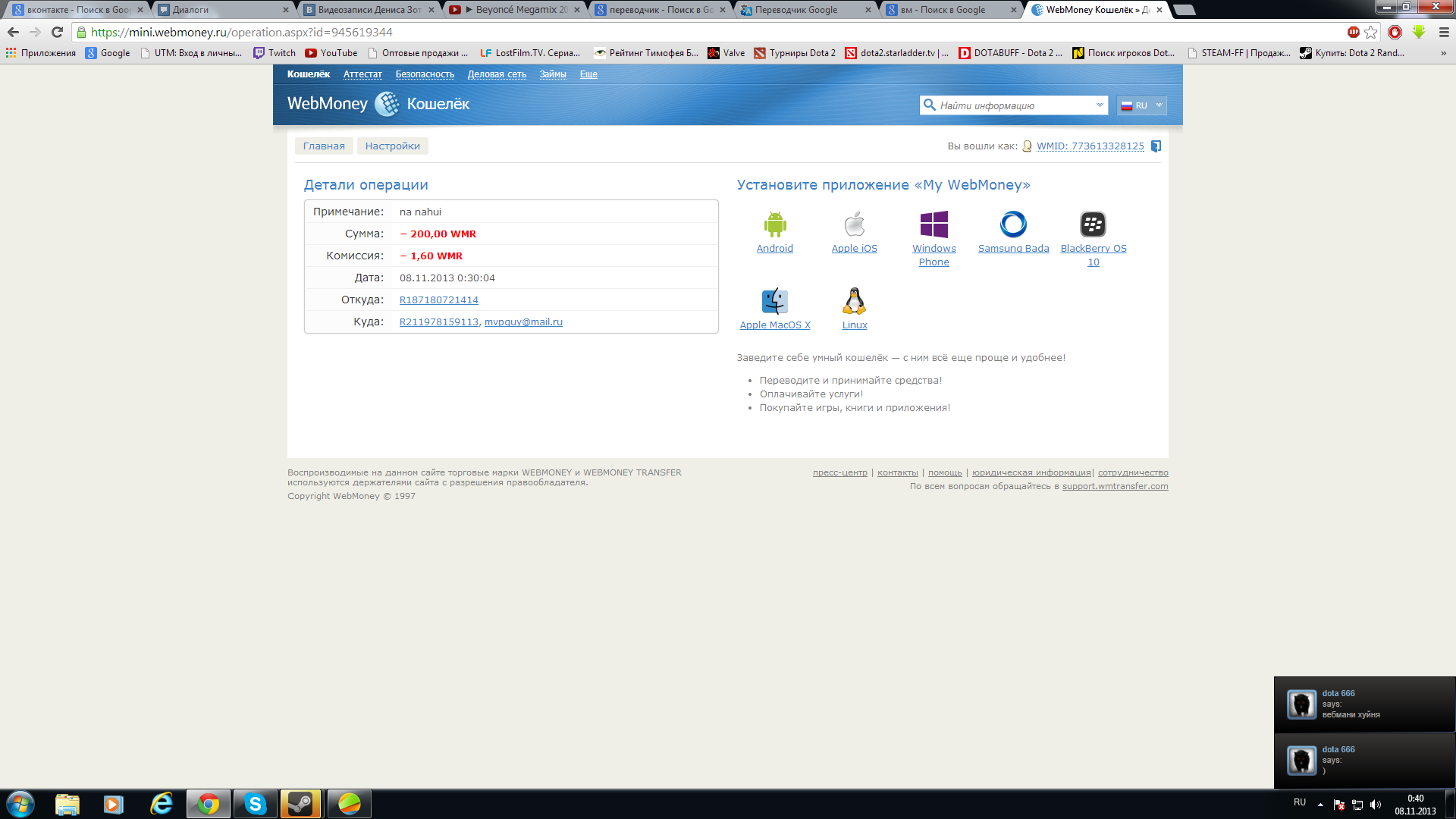Click the magnifier icon in search field
This screenshot has width=1456, height=819.
pyautogui.click(x=929, y=105)
